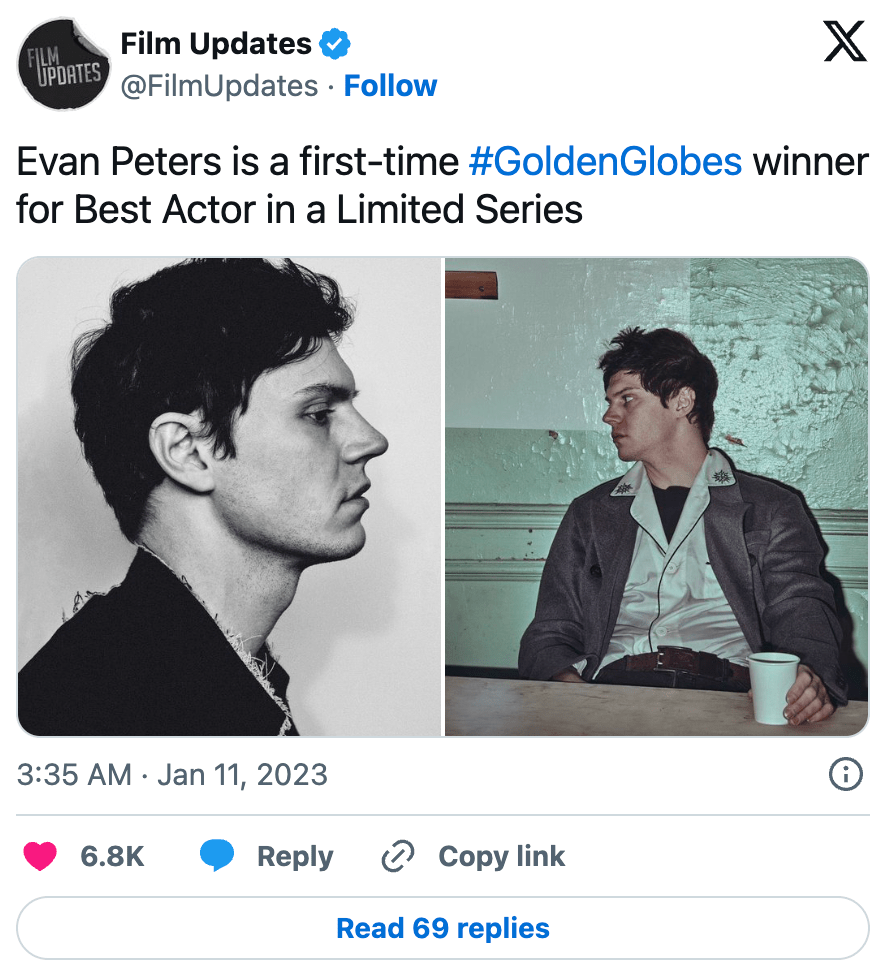The width and height of the screenshot is (884, 978).
Task: Click the Reply text label
Action: 294,856
